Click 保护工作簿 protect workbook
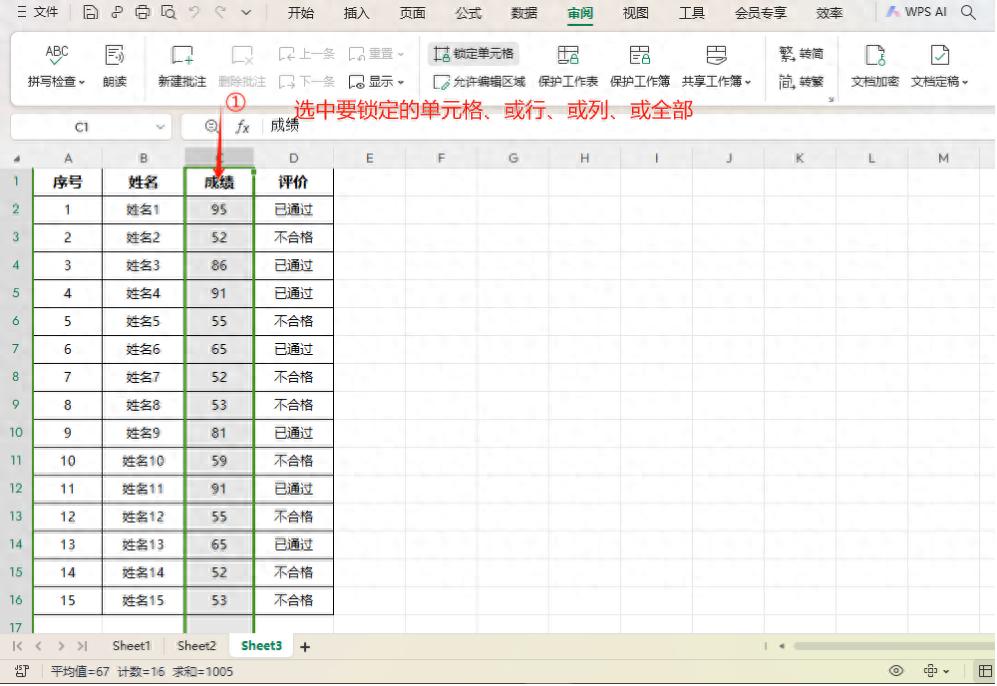 (x=640, y=66)
